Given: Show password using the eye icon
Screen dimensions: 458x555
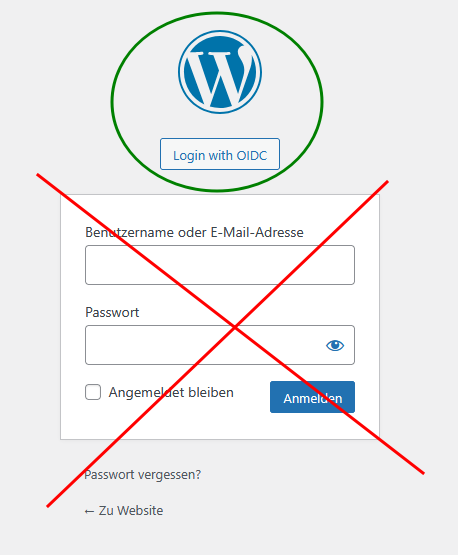Looking at the screenshot, I should point(335,345).
